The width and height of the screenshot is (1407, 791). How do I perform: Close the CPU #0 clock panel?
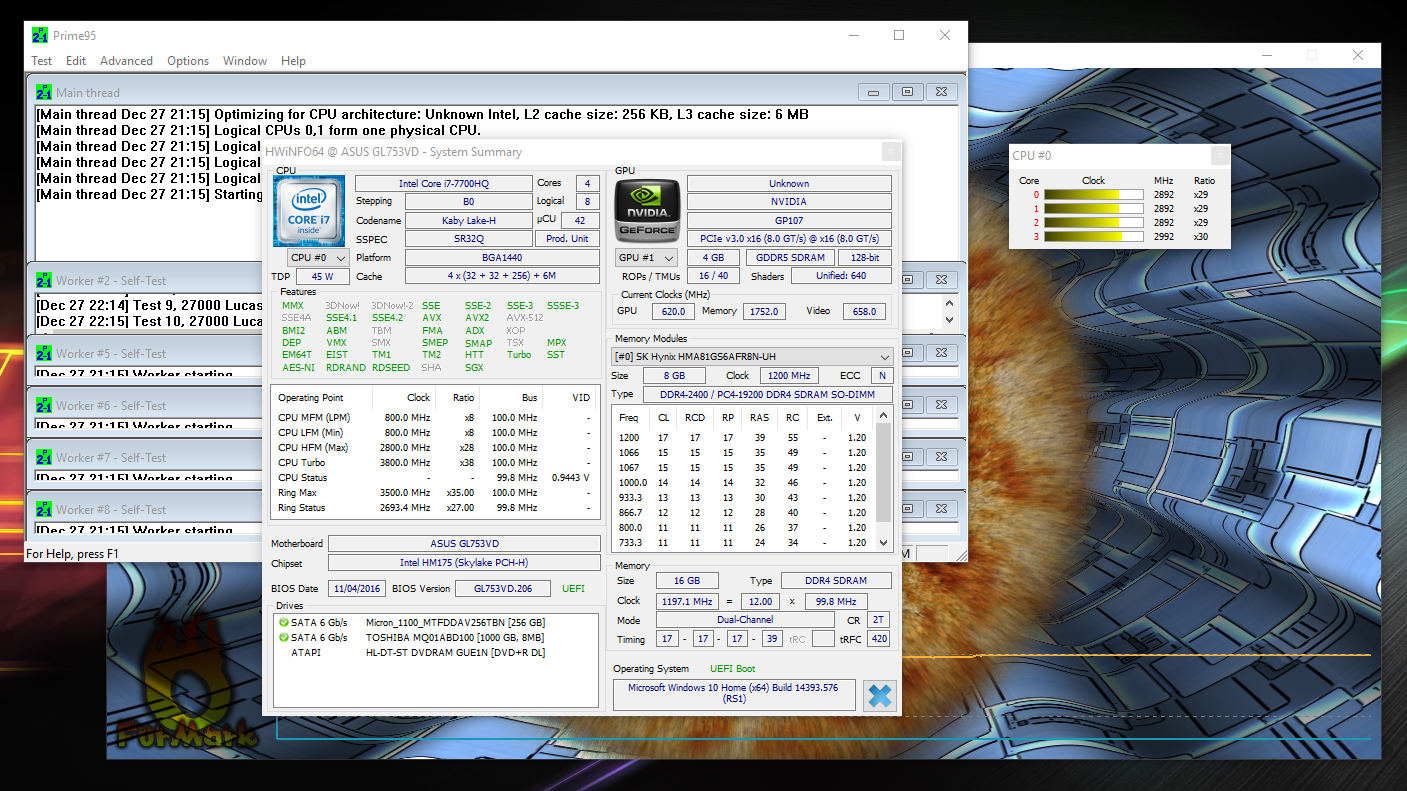[x=1219, y=155]
